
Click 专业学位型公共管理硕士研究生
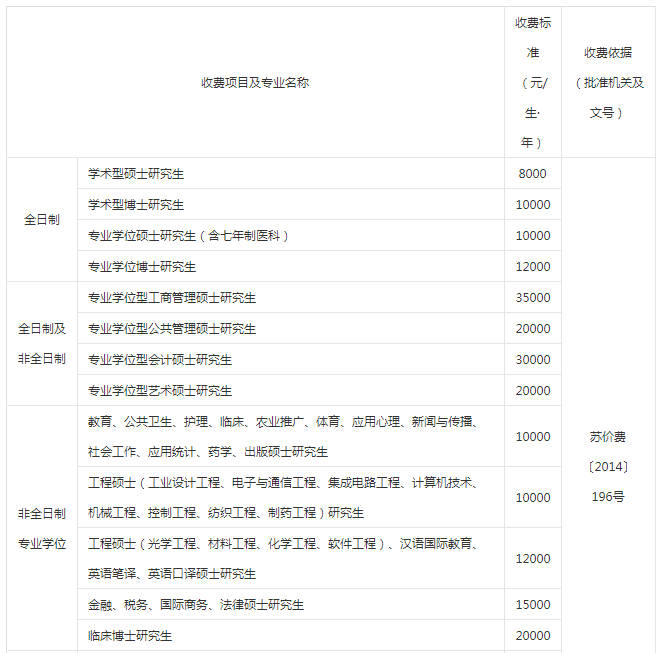pos(291,328)
